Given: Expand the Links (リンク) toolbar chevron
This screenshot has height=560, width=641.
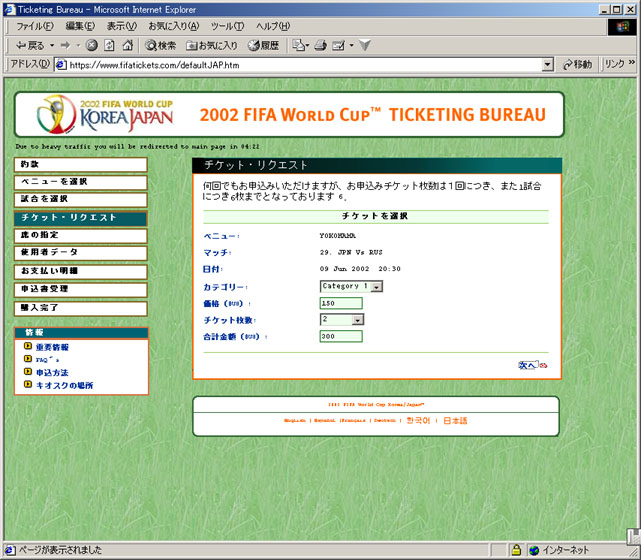Looking at the screenshot, I should pyautogui.click(x=632, y=62).
